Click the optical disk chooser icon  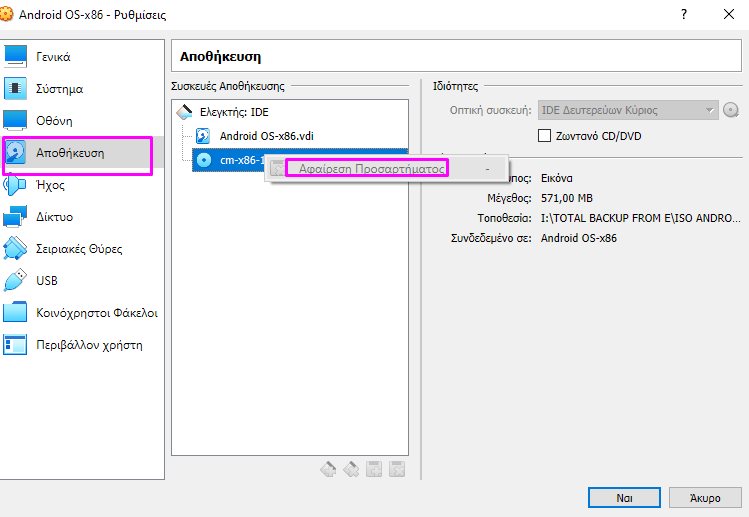pos(731,110)
